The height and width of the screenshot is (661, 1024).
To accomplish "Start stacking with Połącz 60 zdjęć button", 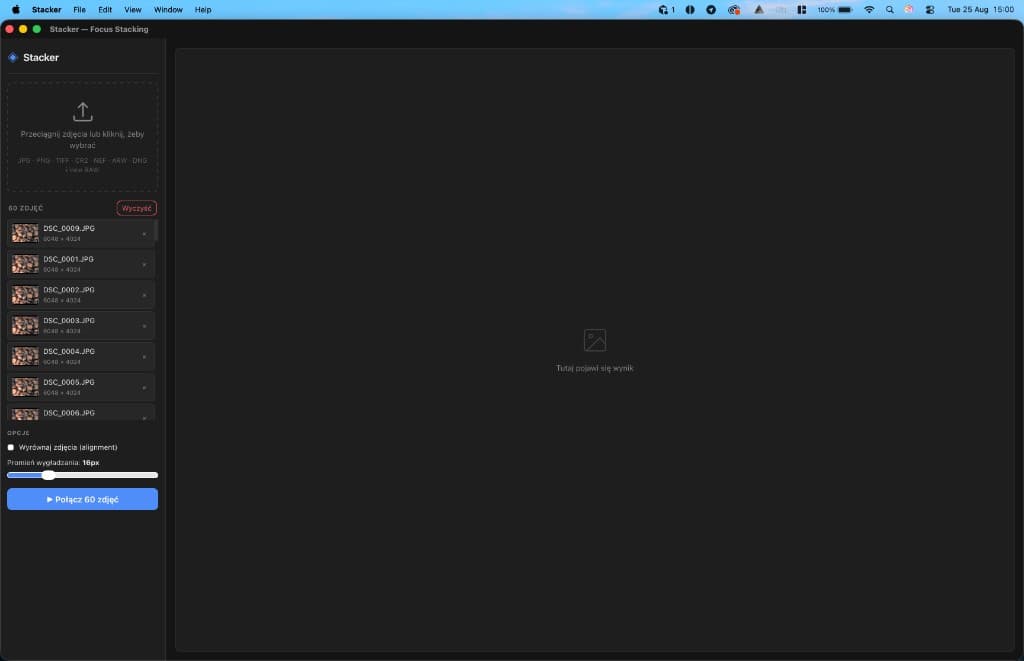I will 82,499.
